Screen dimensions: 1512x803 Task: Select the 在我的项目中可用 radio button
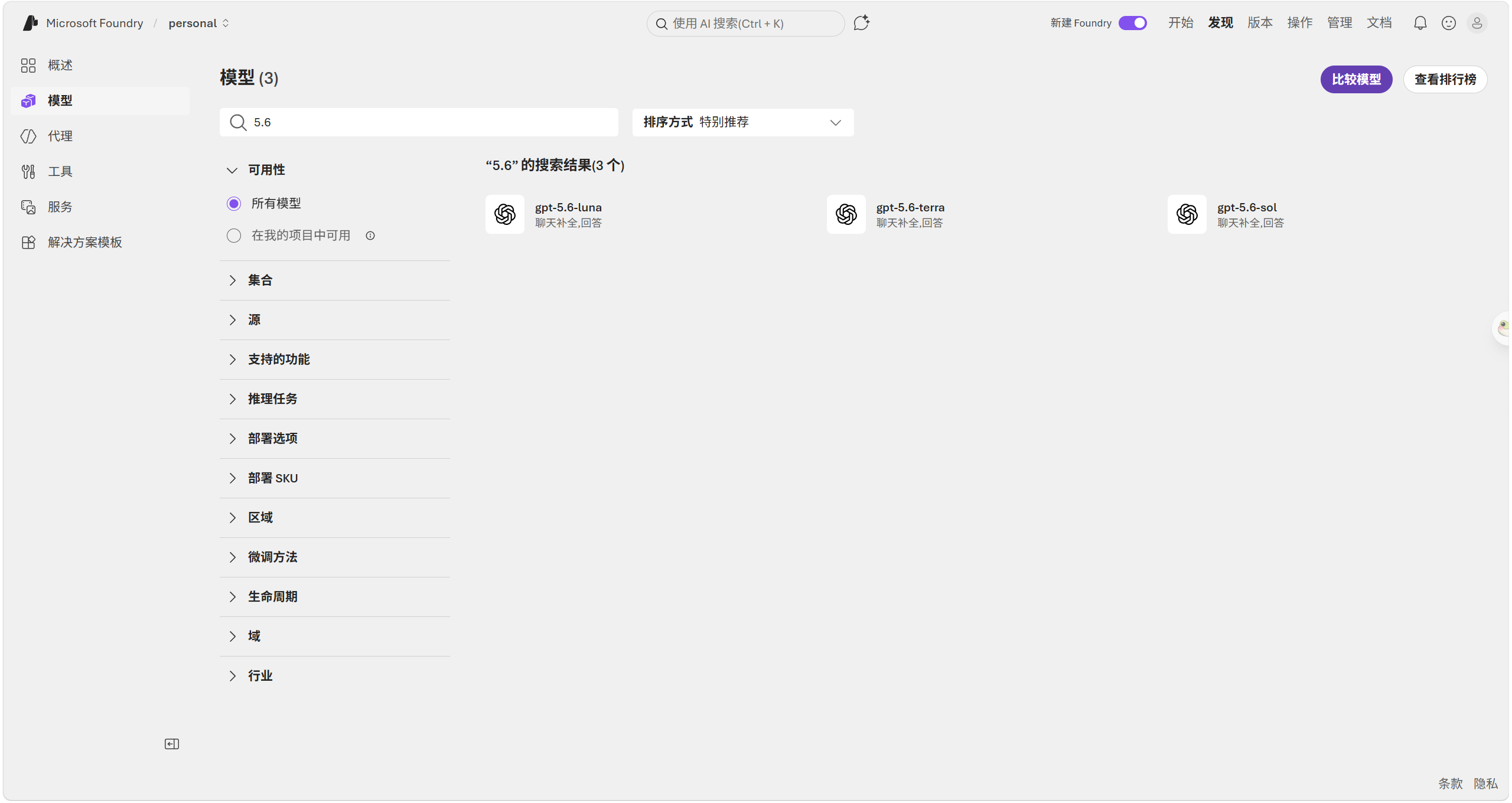(x=234, y=236)
